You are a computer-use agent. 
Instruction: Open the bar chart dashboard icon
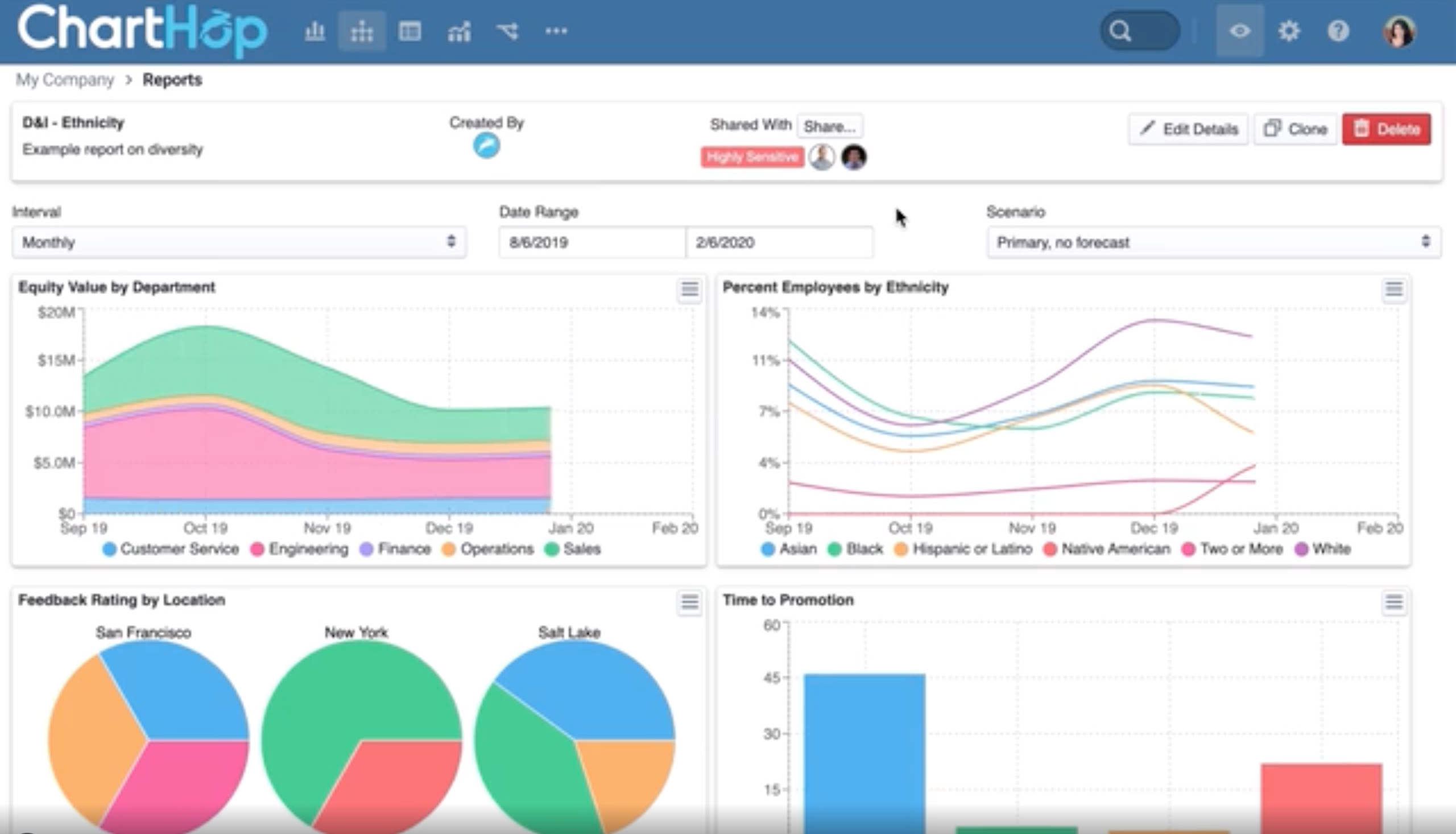pos(315,31)
